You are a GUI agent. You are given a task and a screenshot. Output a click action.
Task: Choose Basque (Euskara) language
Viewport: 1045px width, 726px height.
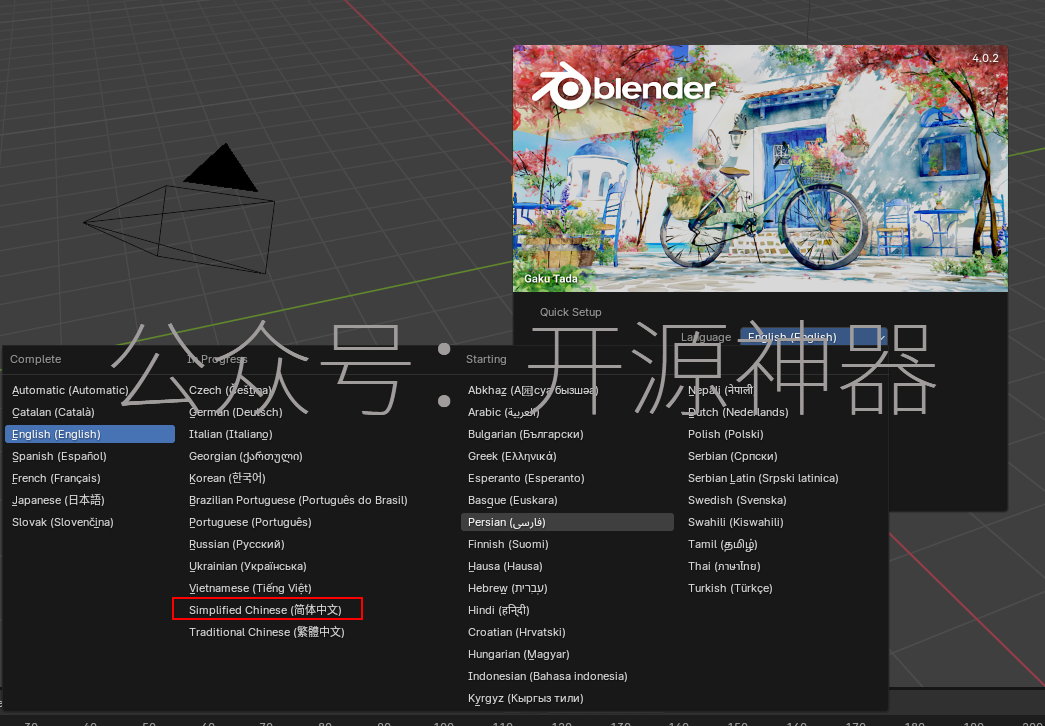[x=567, y=500]
